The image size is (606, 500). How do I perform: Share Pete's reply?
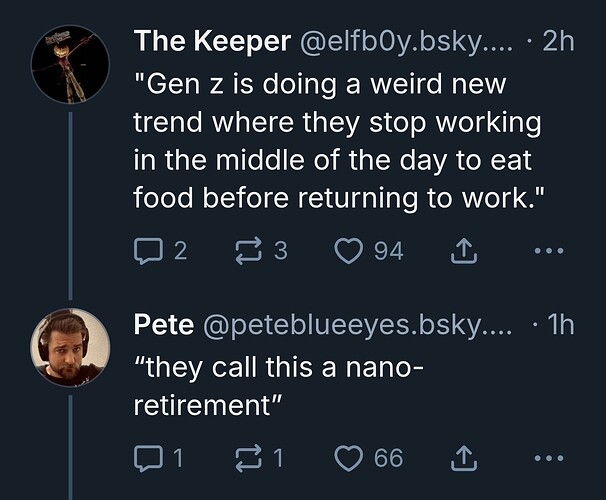(x=464, y=458)
